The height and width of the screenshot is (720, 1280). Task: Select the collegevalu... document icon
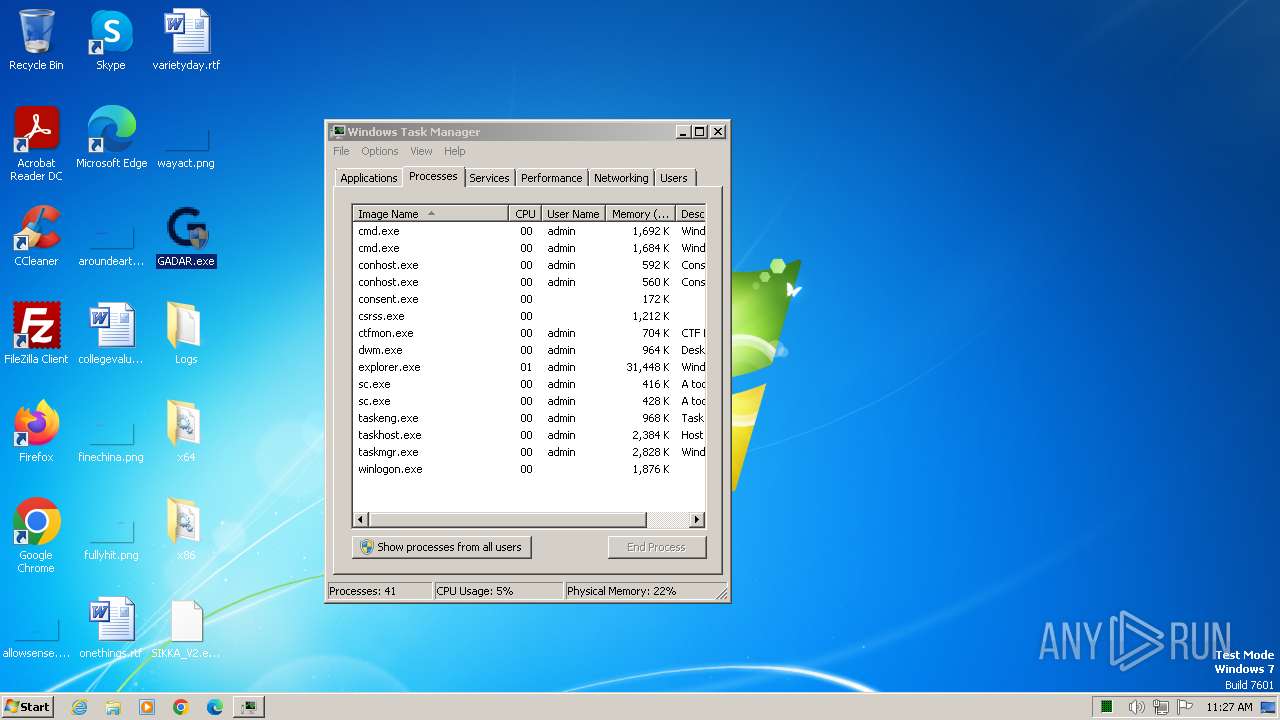coord(111,334)
